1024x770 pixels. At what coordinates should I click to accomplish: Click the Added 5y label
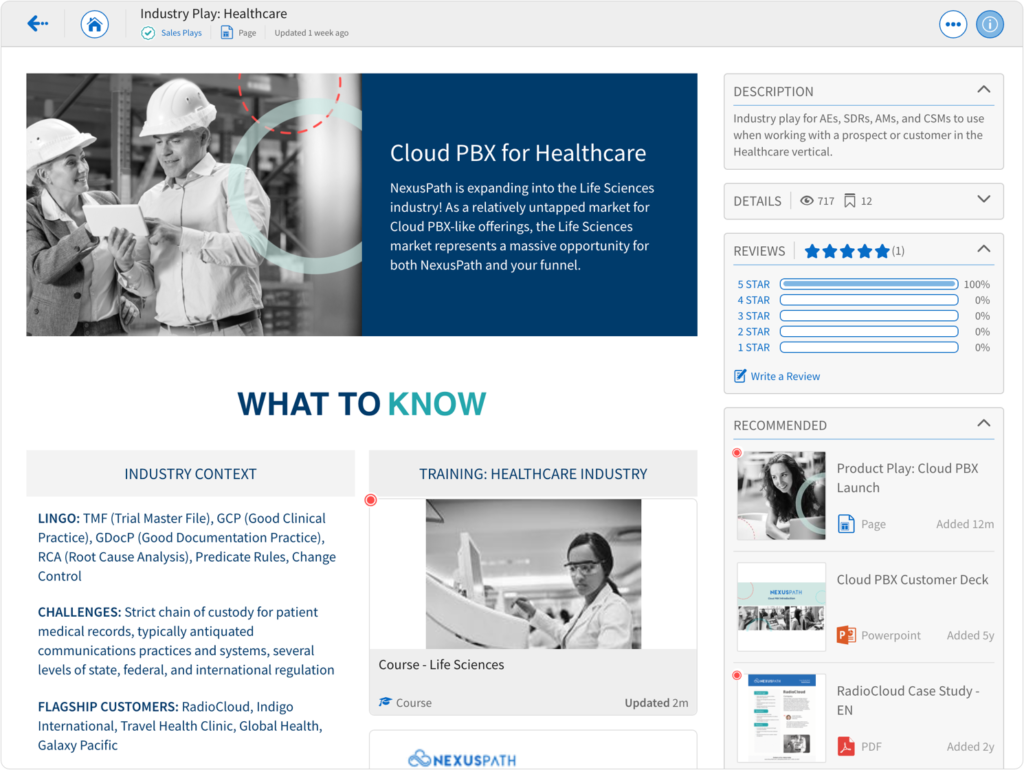970,635
